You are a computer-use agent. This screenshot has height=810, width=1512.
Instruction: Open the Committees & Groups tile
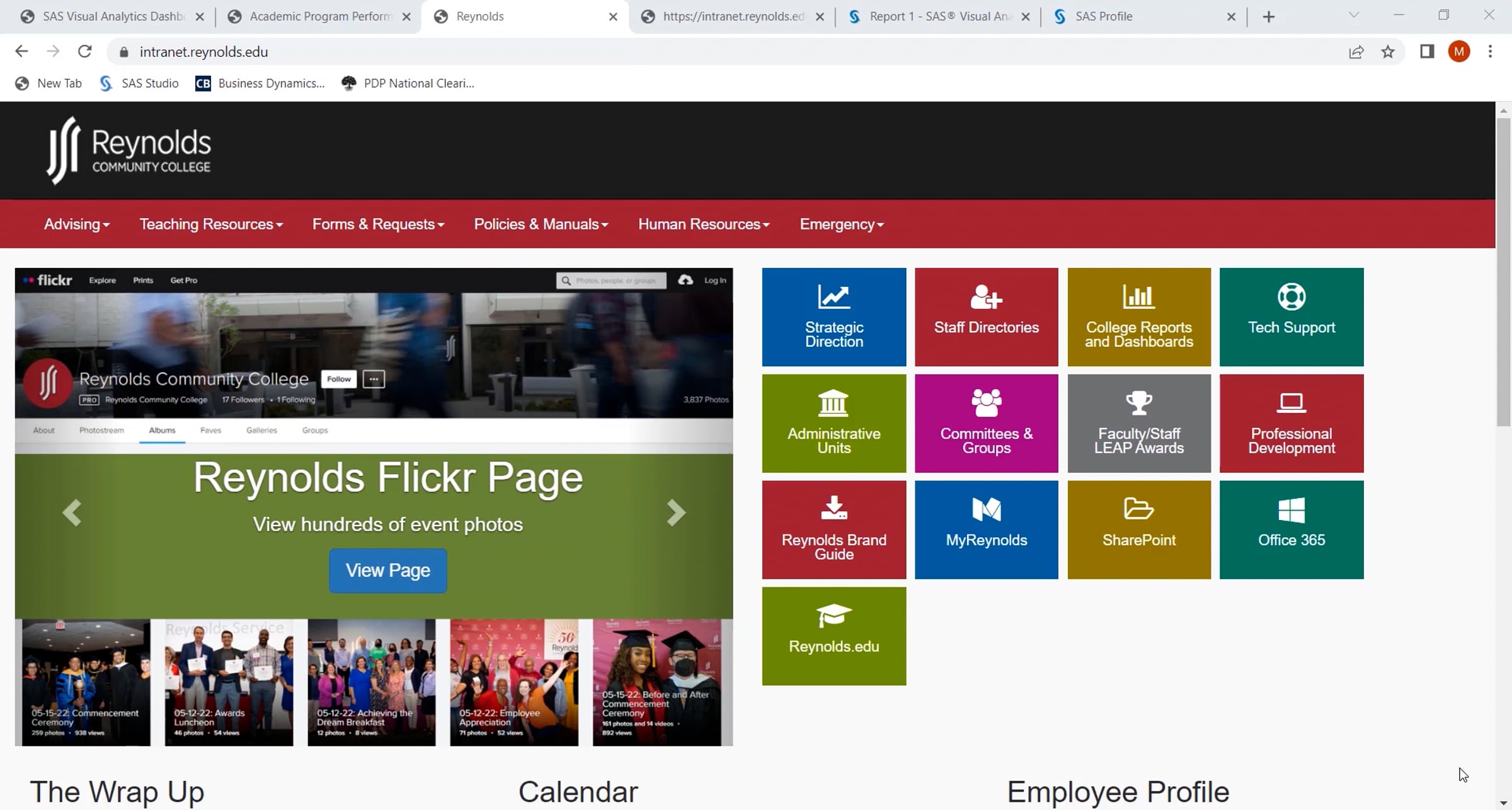[986, 423]
